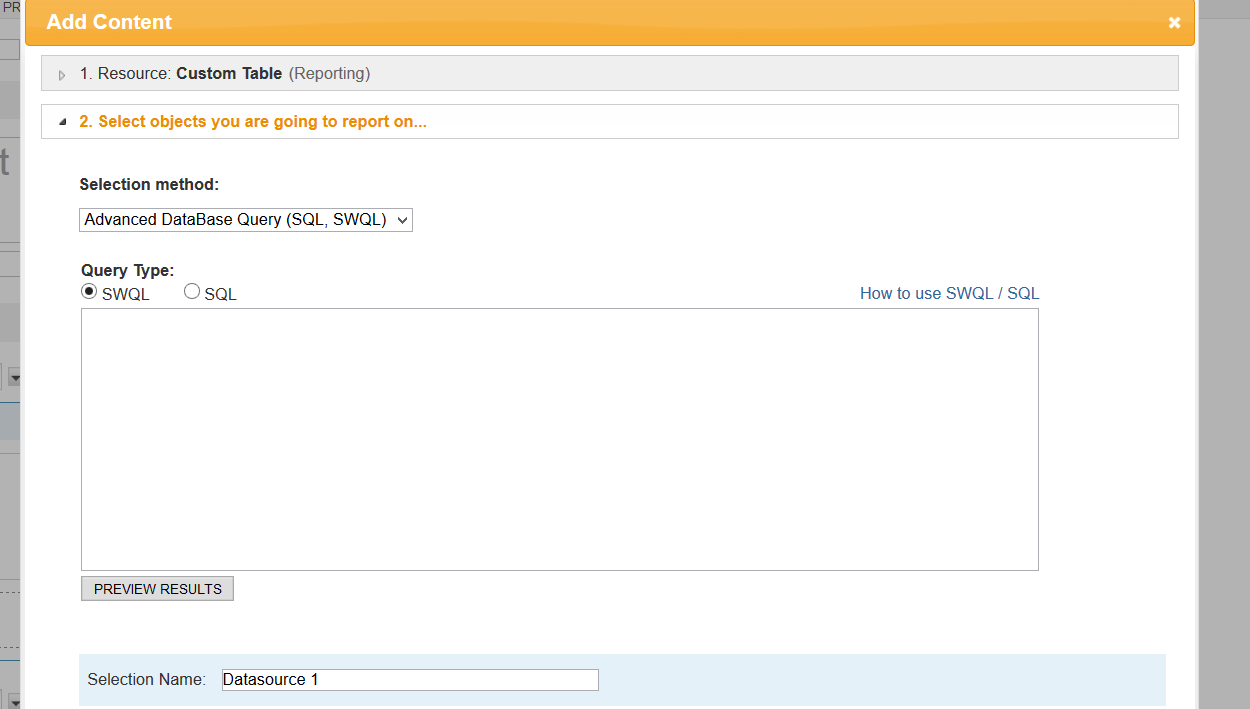Close the Add Content dialog
Image resolution: width=1250 pixels, height=709 pixels.
pos(1174,22)
